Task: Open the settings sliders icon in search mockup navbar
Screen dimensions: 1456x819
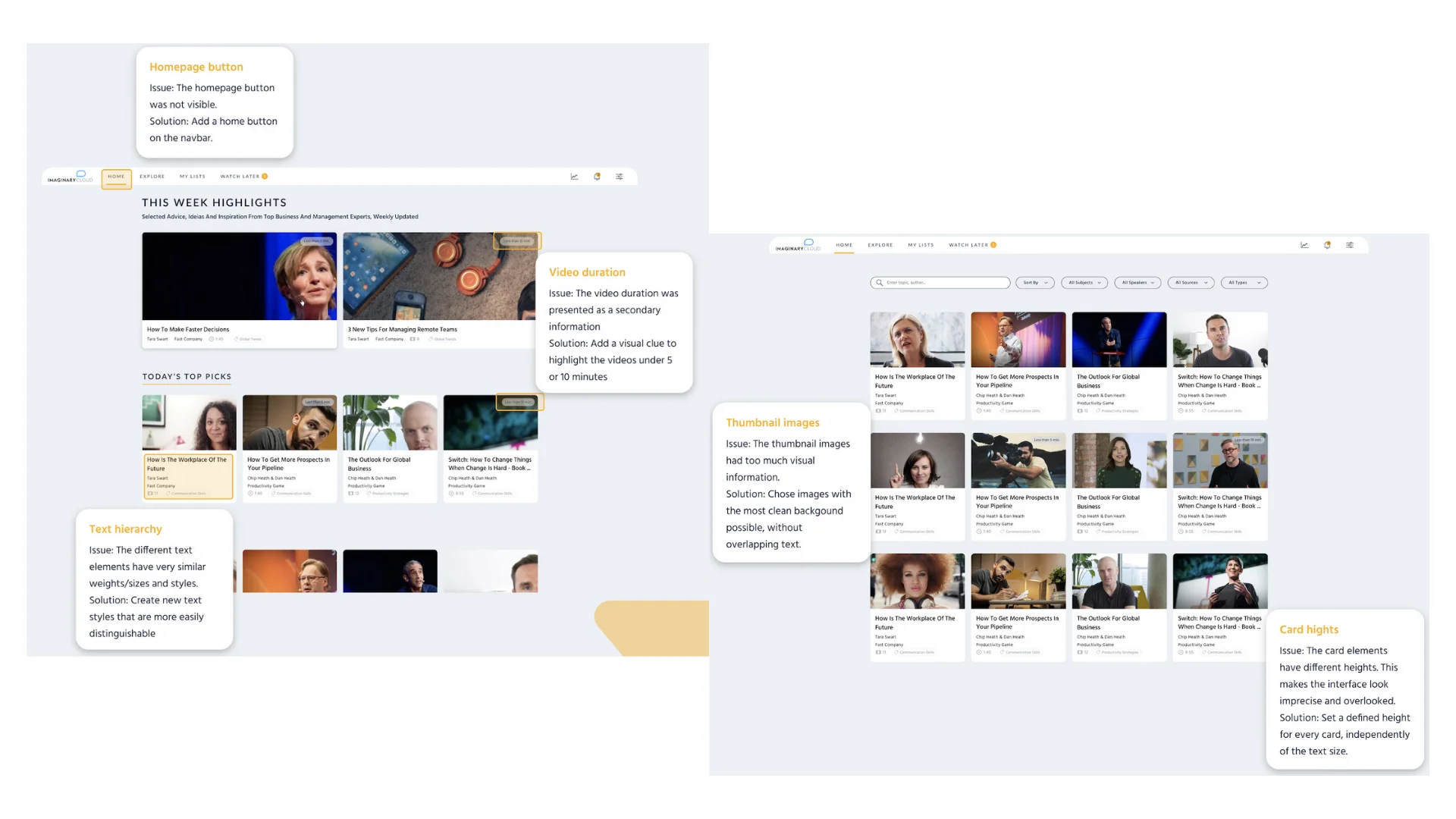Action: (1350, 245)
